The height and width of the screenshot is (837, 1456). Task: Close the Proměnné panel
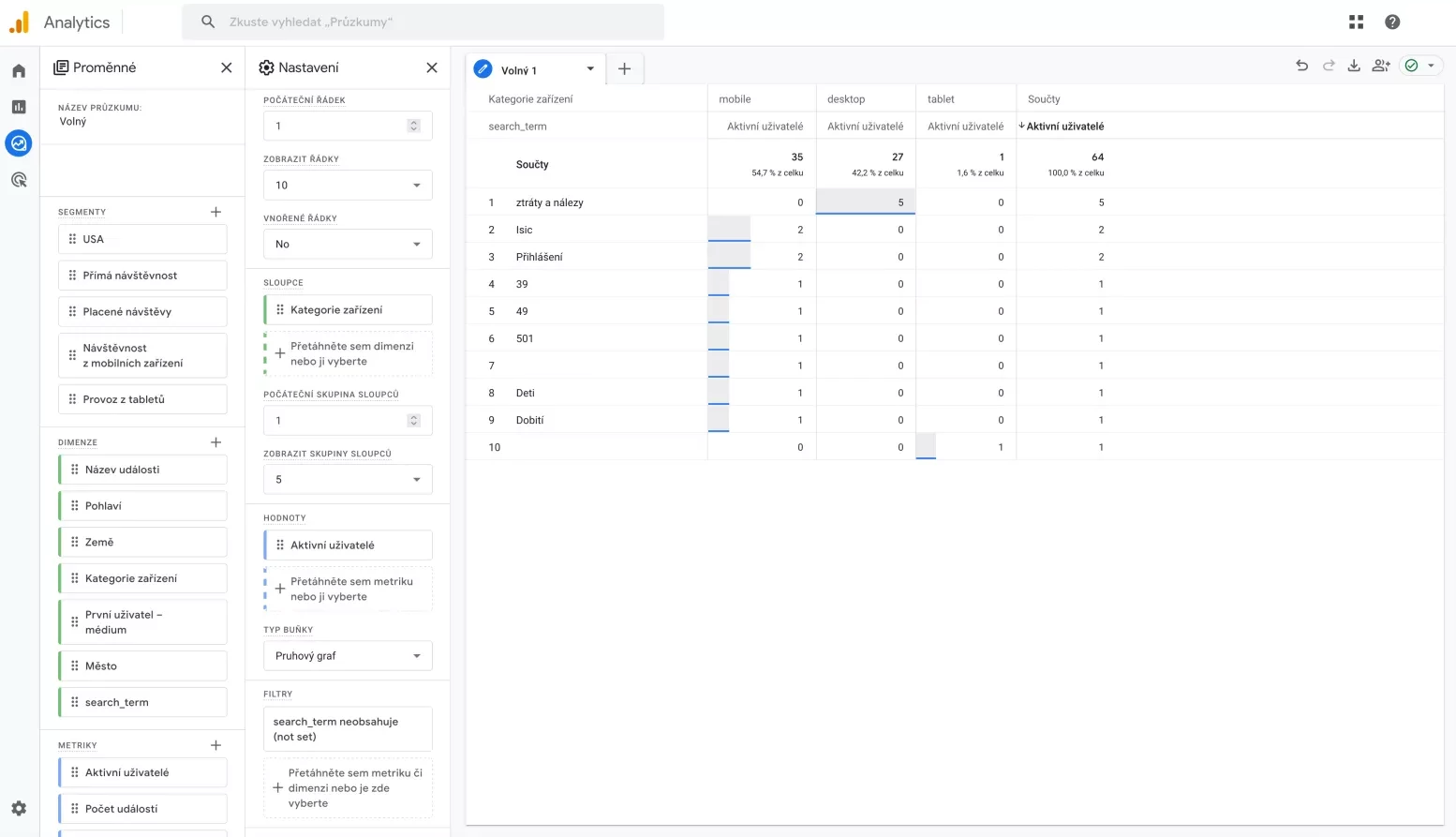[226, 67]
